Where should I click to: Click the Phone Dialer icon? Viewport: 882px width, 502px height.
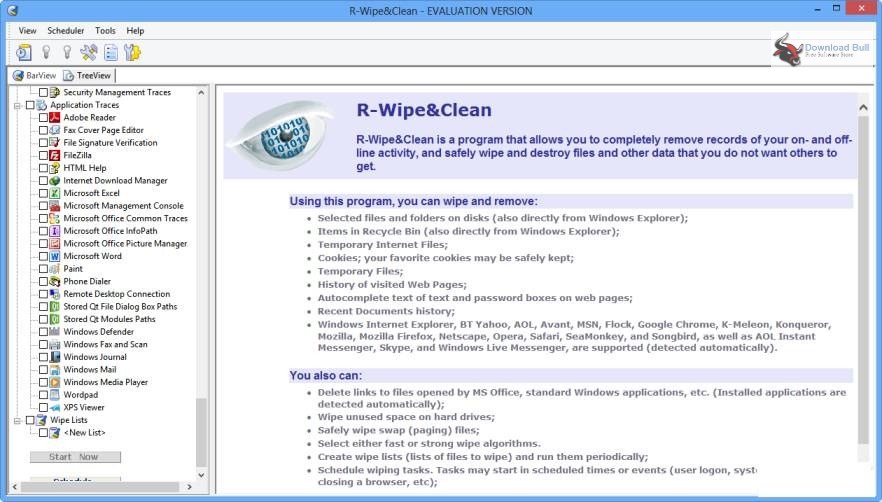pos(55,281)
